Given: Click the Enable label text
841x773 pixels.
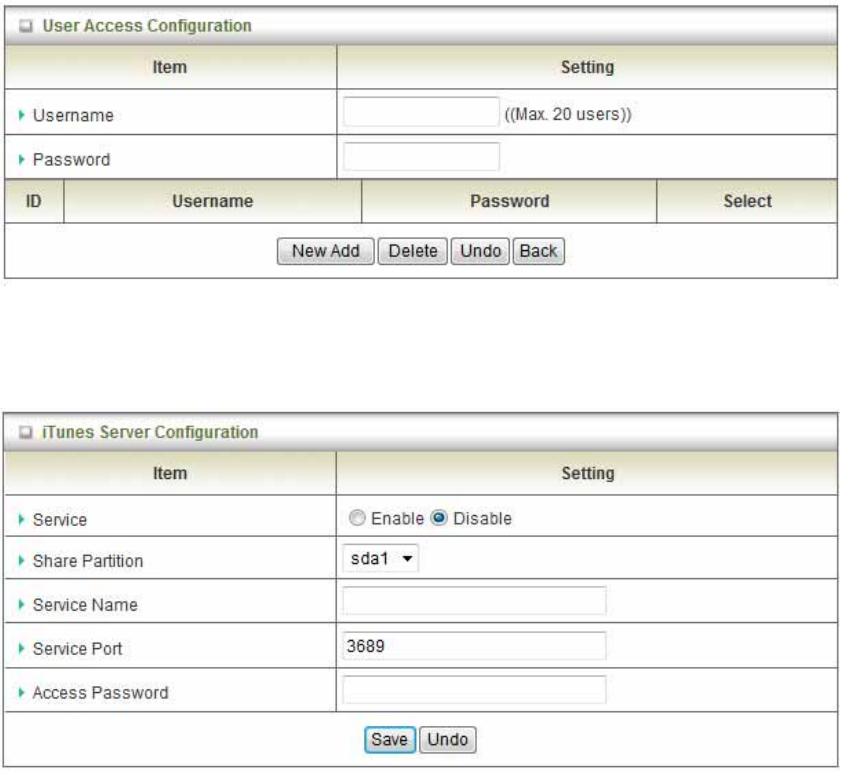Looking at the screenshot, I should [397, 519].
